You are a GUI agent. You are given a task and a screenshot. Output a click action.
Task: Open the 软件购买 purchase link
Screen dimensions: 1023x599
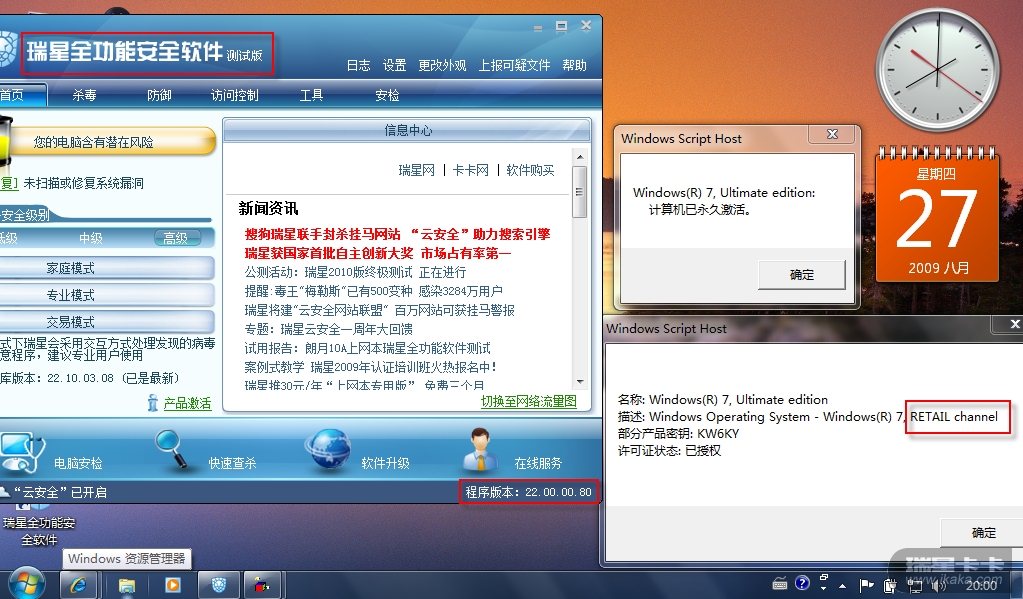click(x=530, y=170)
